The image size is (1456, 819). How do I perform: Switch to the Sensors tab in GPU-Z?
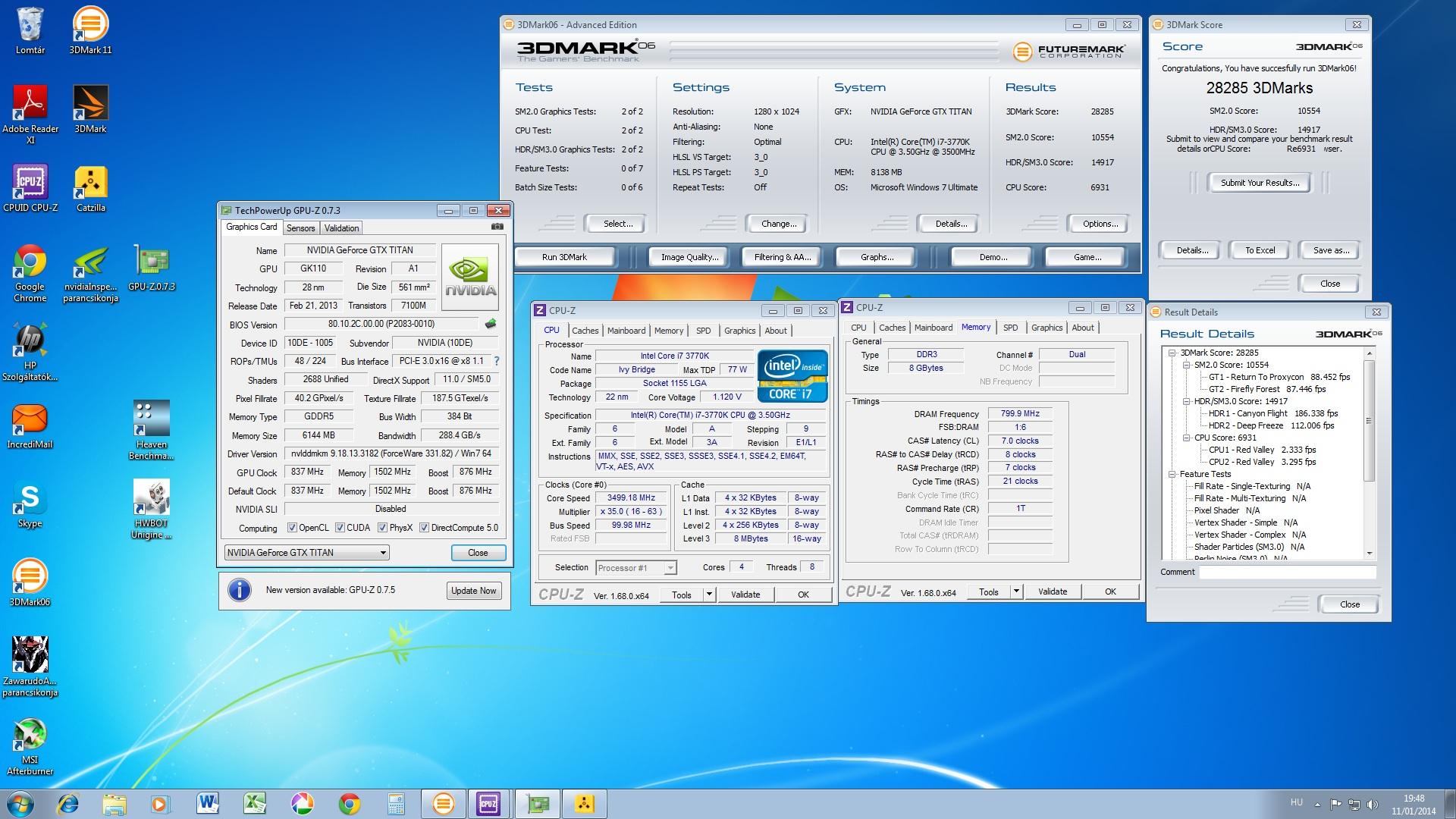(300, 228)
